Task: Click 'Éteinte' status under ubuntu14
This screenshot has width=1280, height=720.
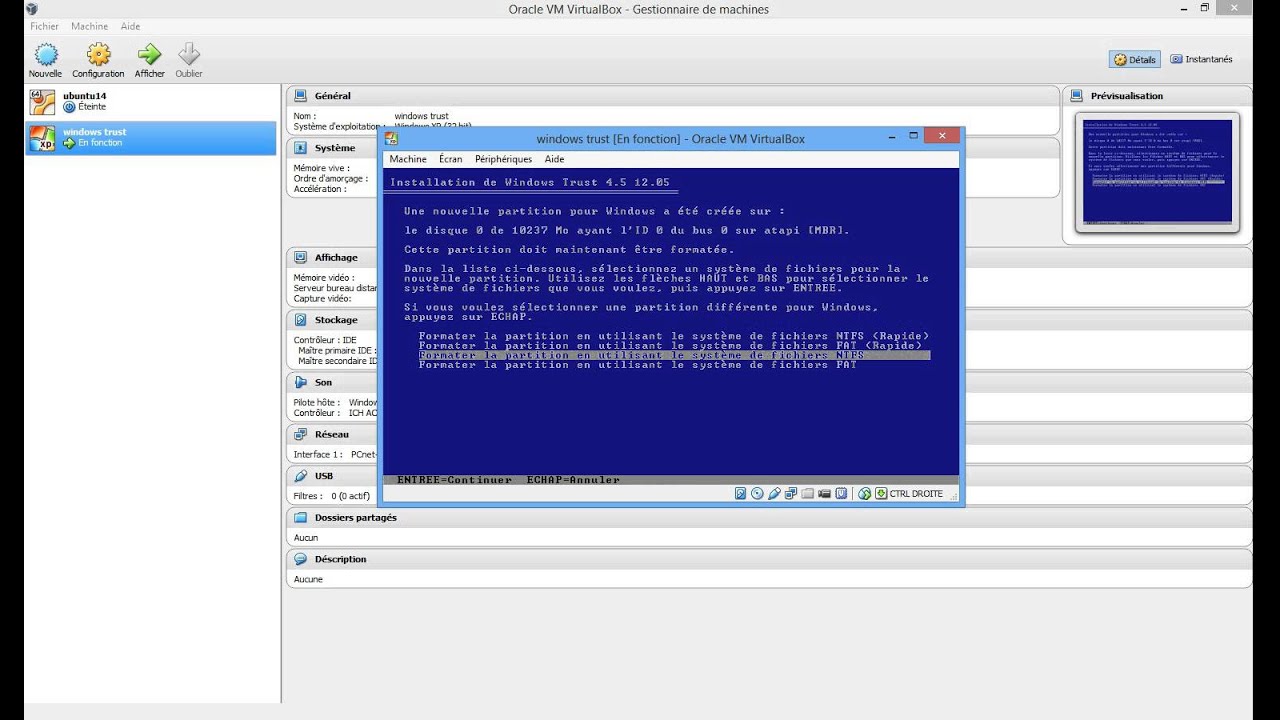Action: pos(91,107)
